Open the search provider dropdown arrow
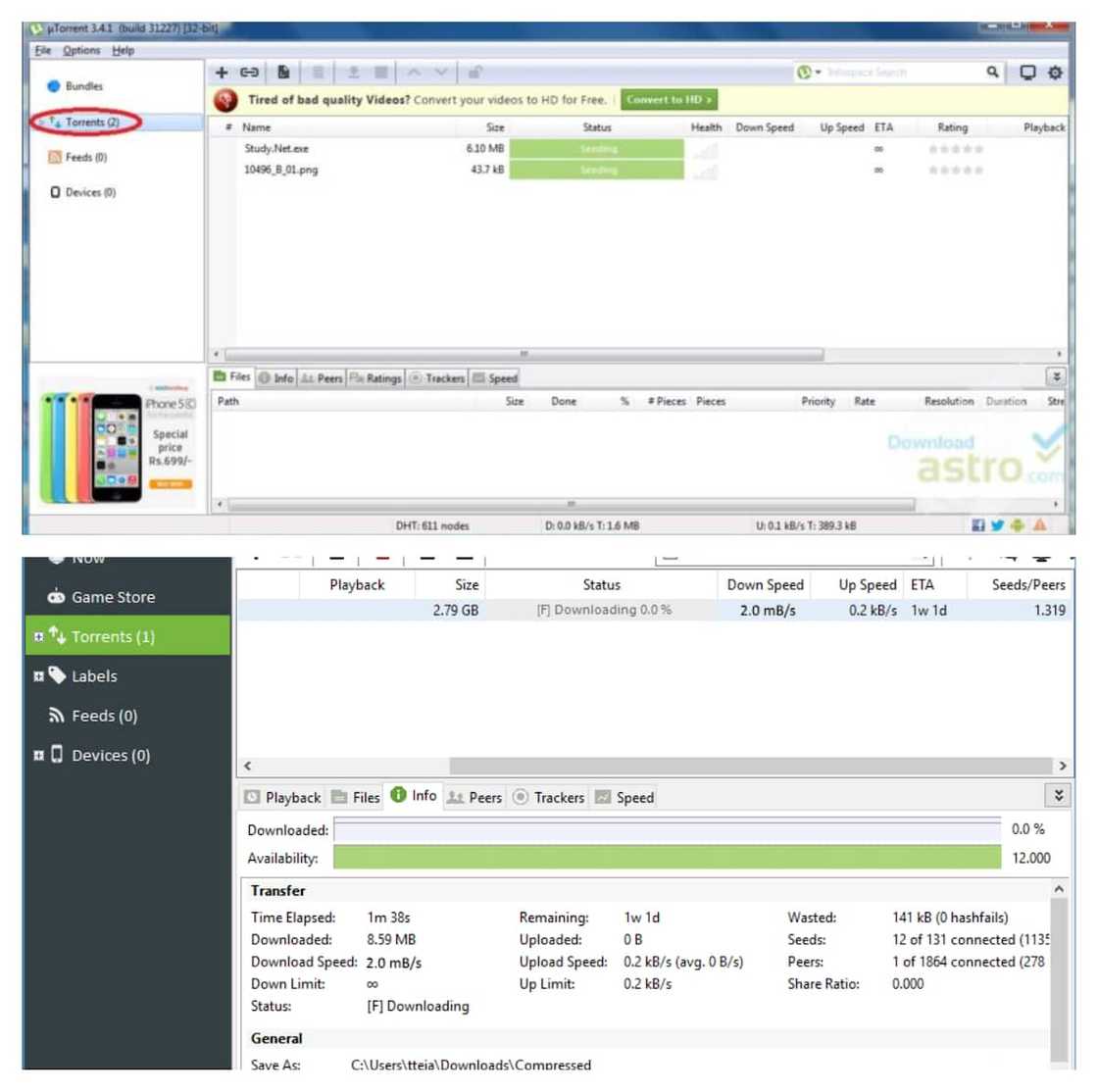1098x1092 pixels. tap(818, 73)
